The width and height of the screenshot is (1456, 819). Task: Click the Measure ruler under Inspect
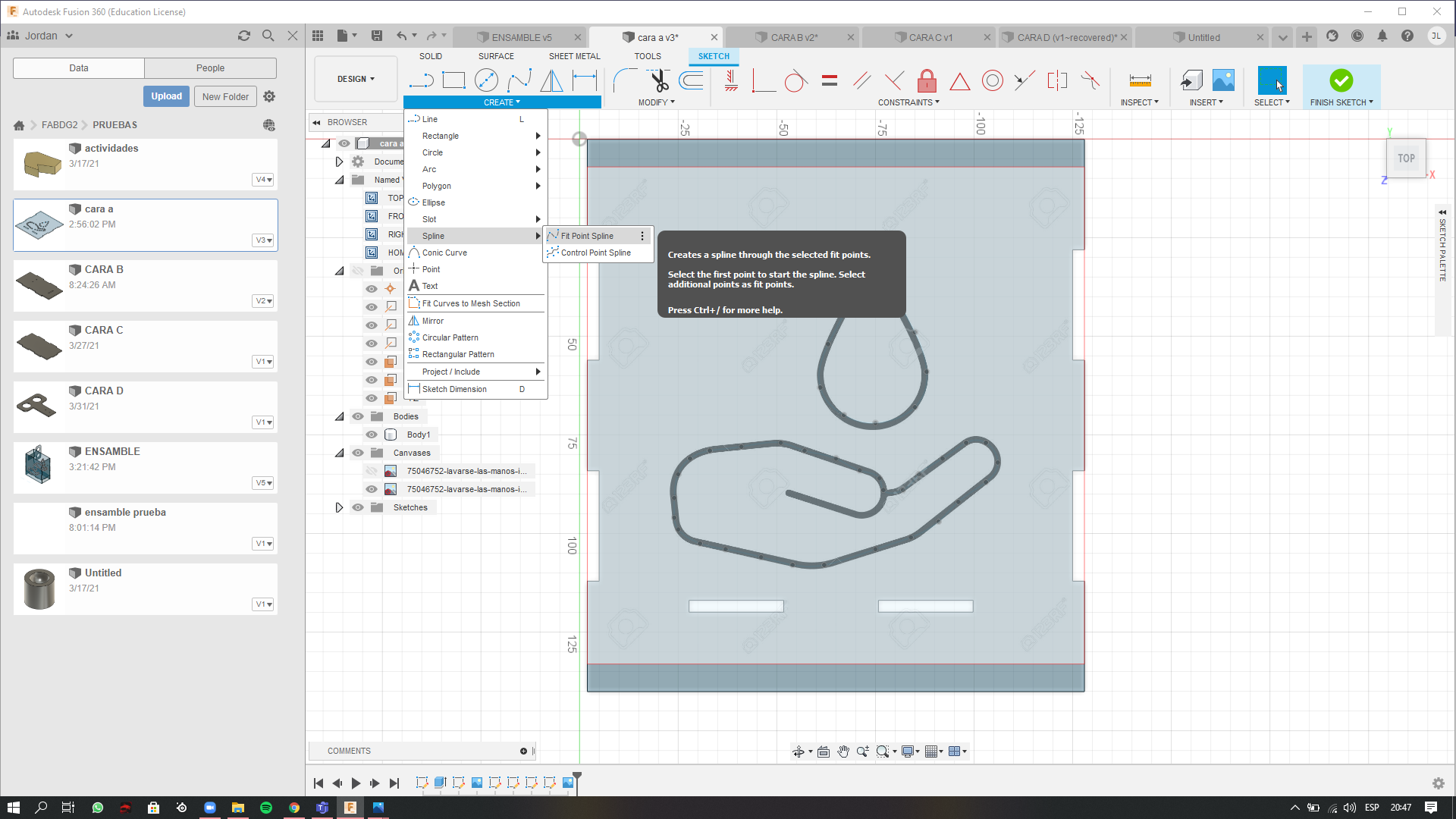click(1140, 80)
